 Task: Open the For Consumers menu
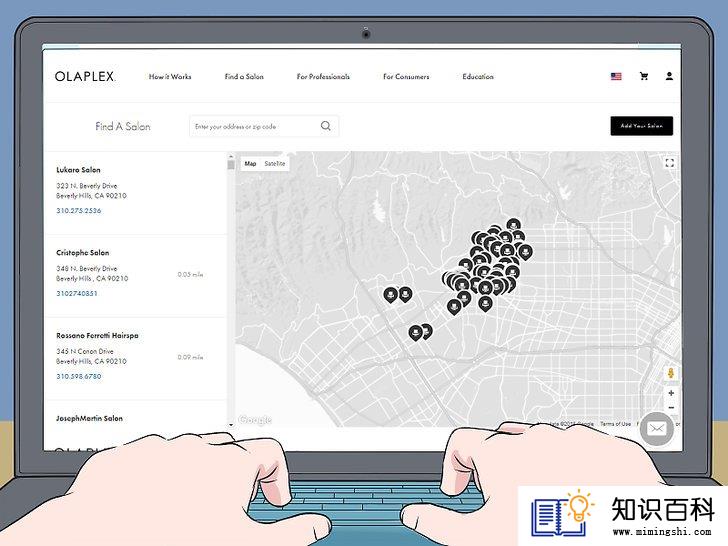coord(406,77)
